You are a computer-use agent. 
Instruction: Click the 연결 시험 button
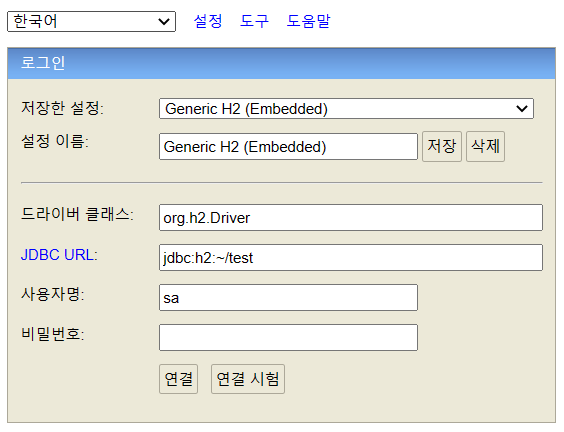point(248,379)
